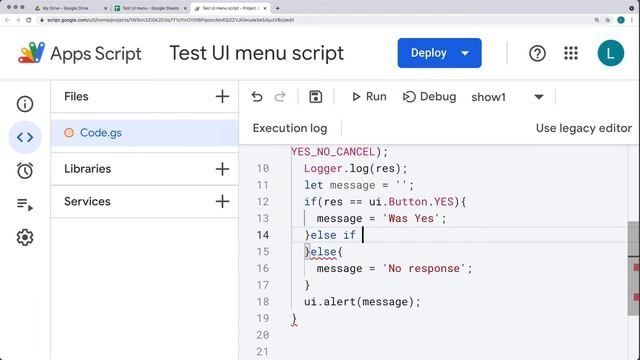The image size is (640, 360).
Task: Click the Libraries heading
Action: [x=87, y=169]
